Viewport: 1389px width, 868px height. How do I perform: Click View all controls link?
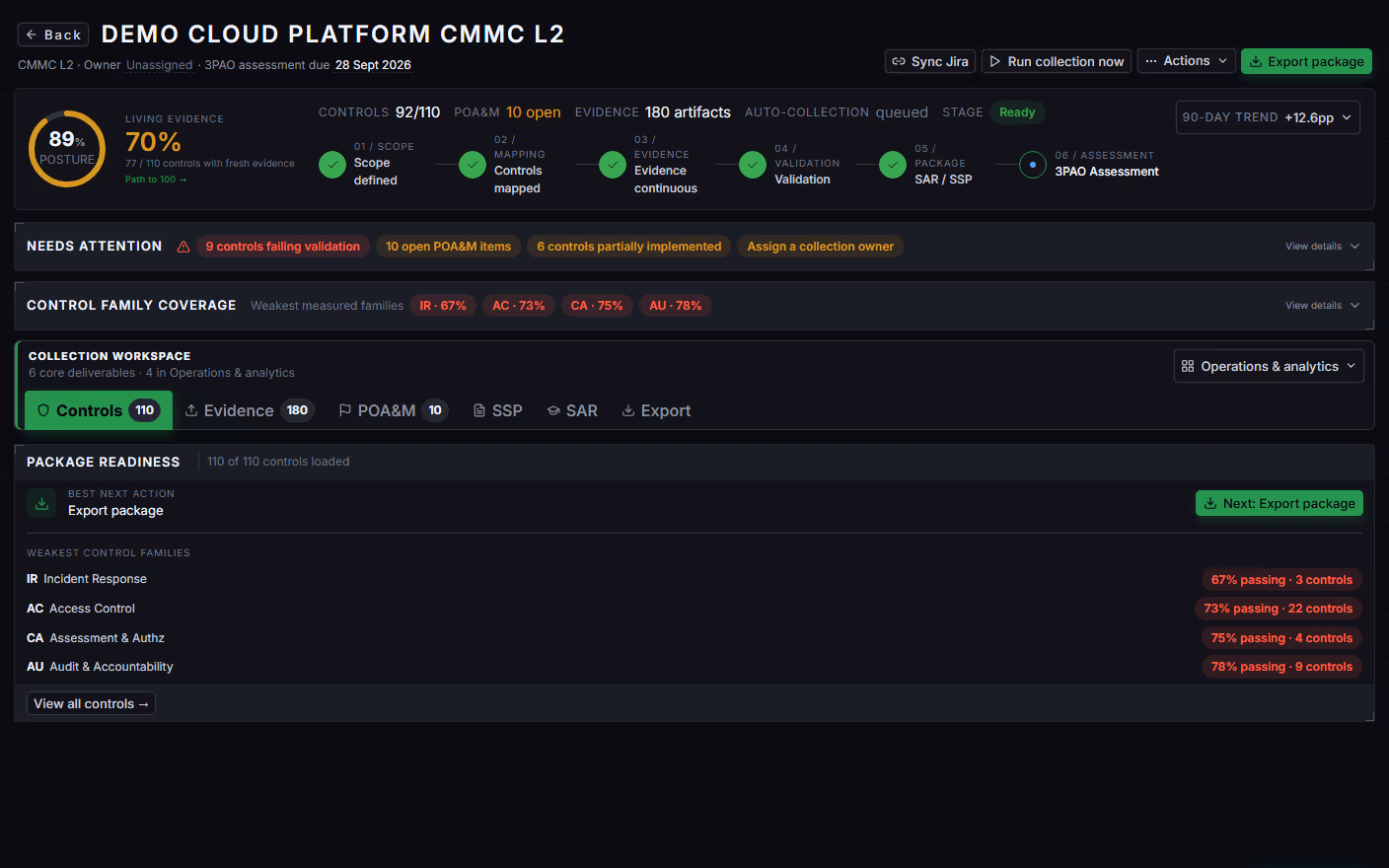[91, 703]
